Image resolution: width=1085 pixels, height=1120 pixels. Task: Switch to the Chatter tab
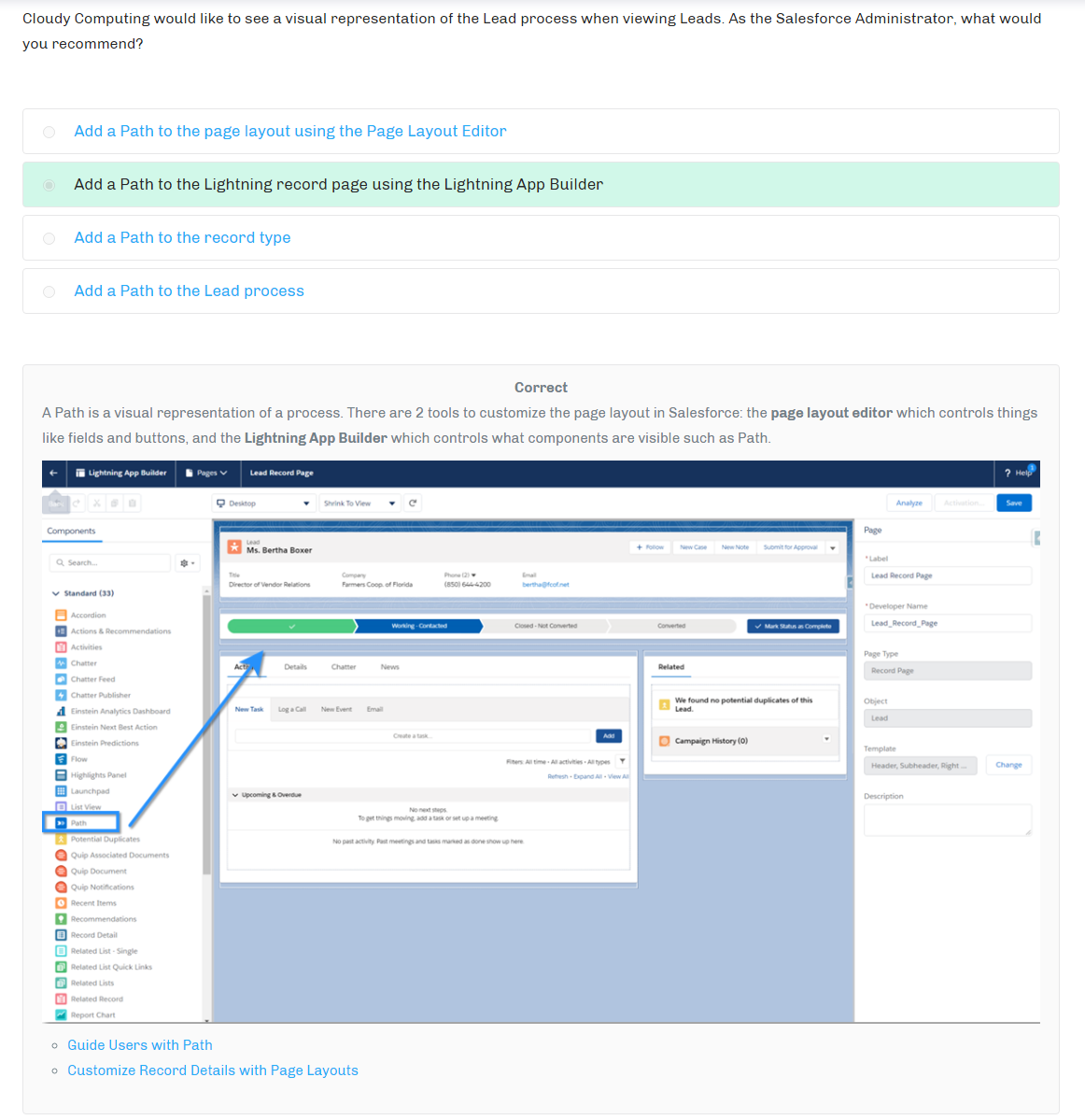(x=344, y=667)
